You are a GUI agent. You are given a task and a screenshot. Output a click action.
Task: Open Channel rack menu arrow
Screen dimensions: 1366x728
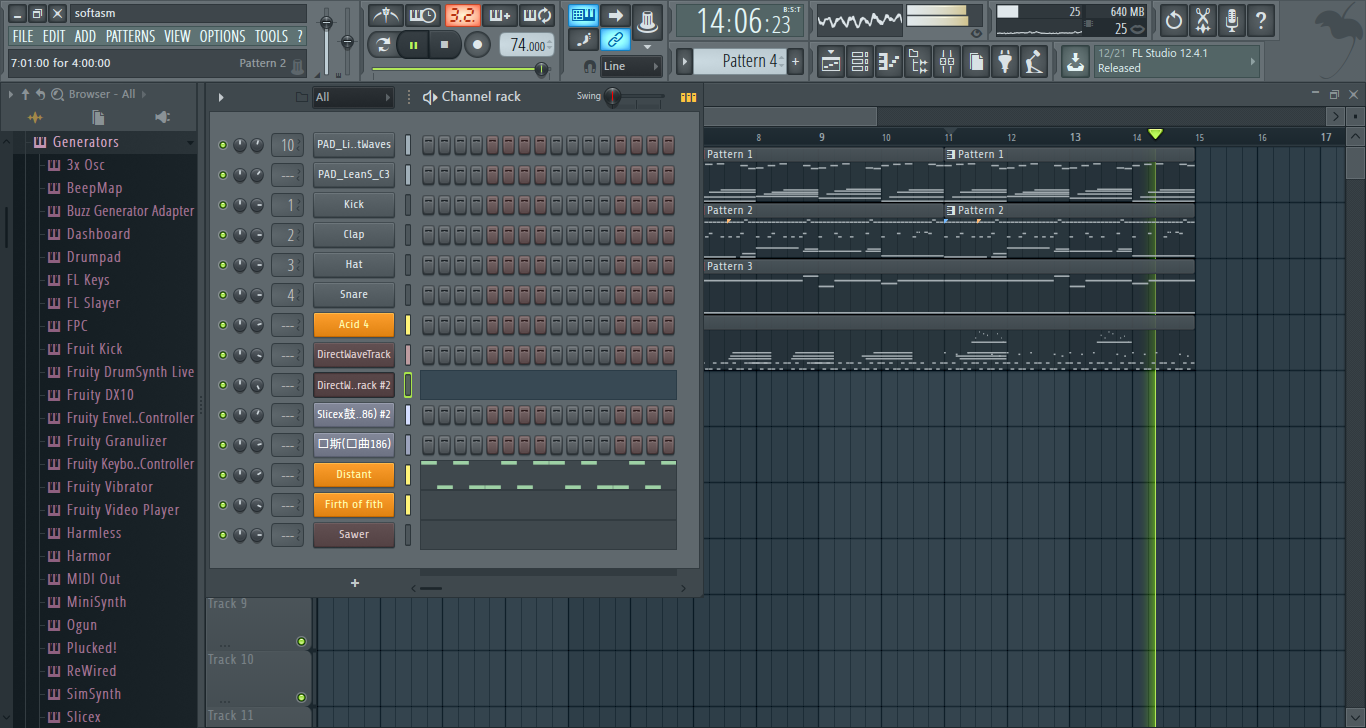[221, 97]
